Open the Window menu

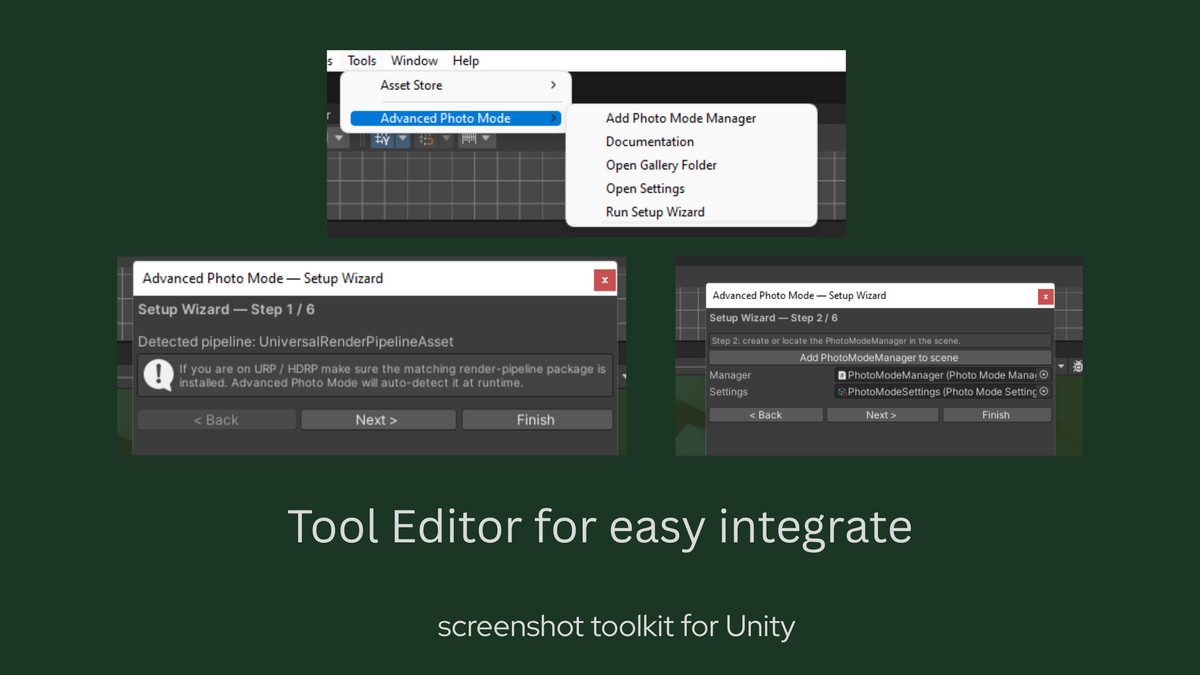click(x=414, y=61)
